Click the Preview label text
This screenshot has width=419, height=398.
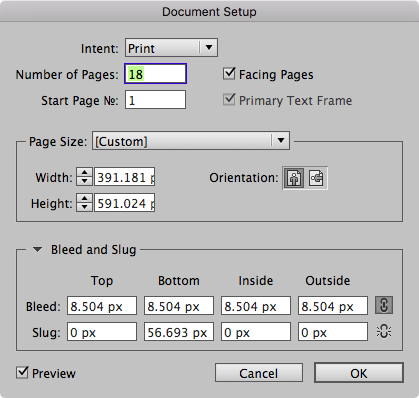pyautogui.click(x=54, y=373)
